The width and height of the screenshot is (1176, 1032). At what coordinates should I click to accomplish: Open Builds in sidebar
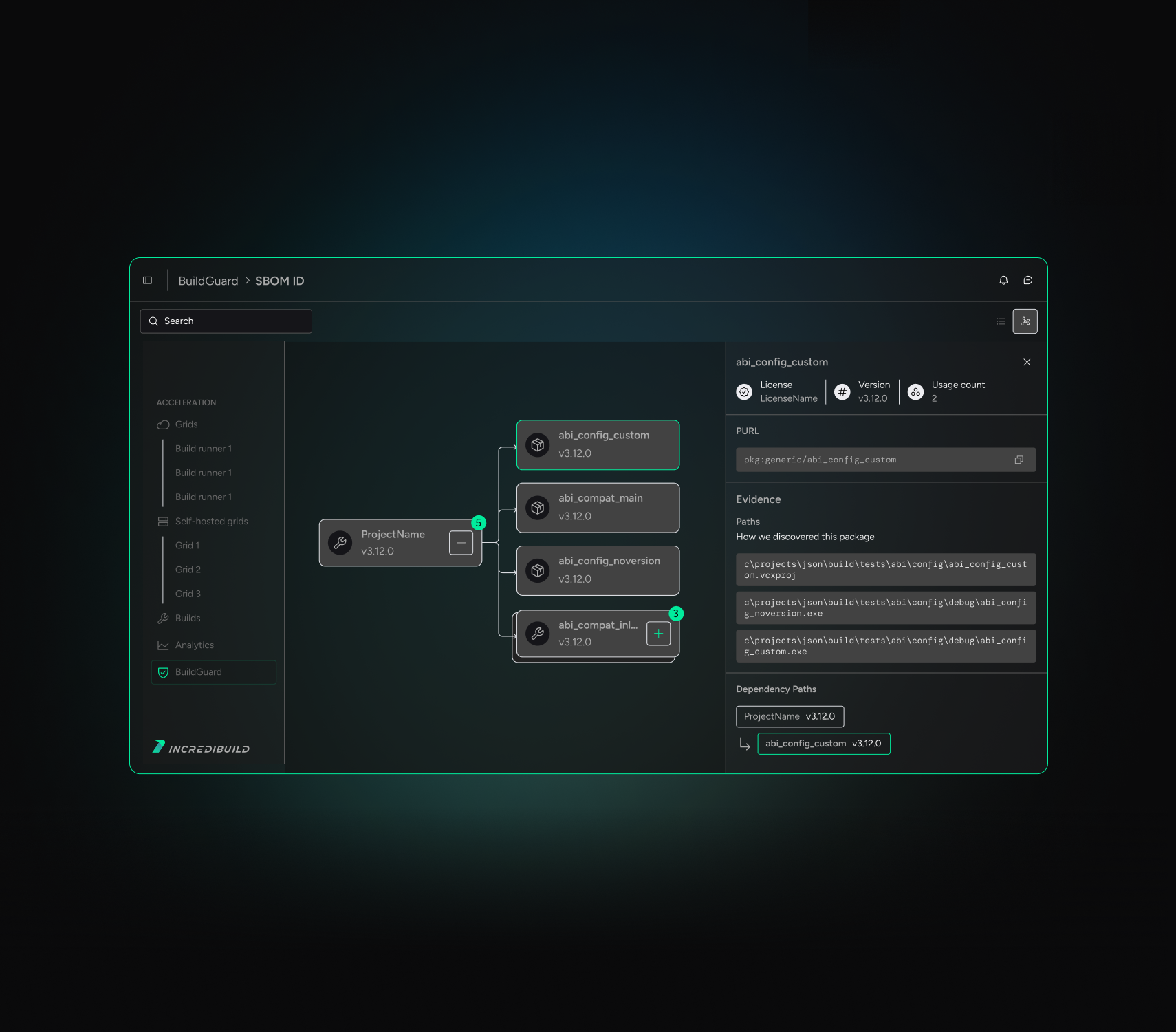[188, 619]
